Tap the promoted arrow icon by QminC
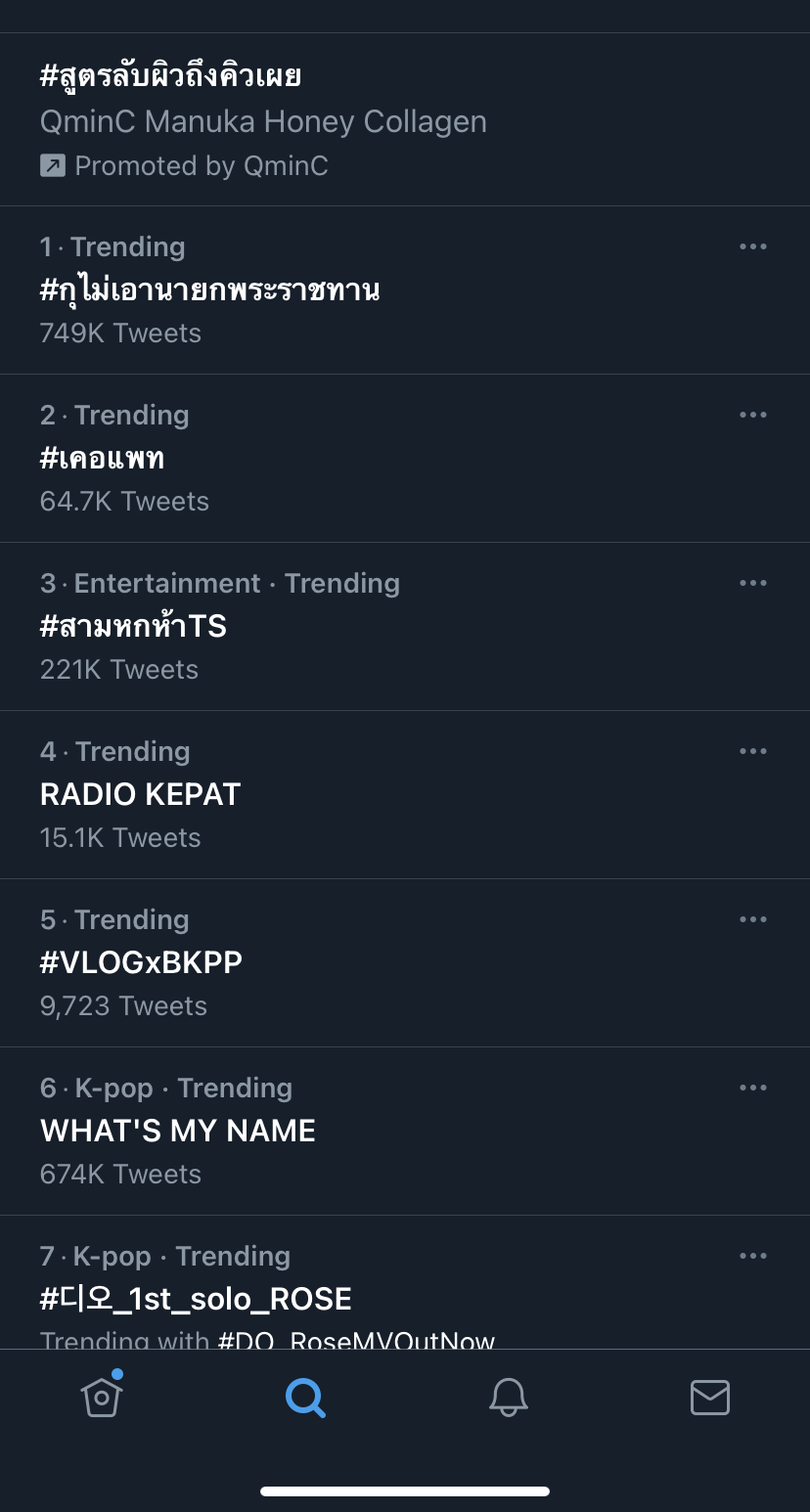Image resolution: width=810 pixels, height=1512 pixels. [x=52, y=165]
